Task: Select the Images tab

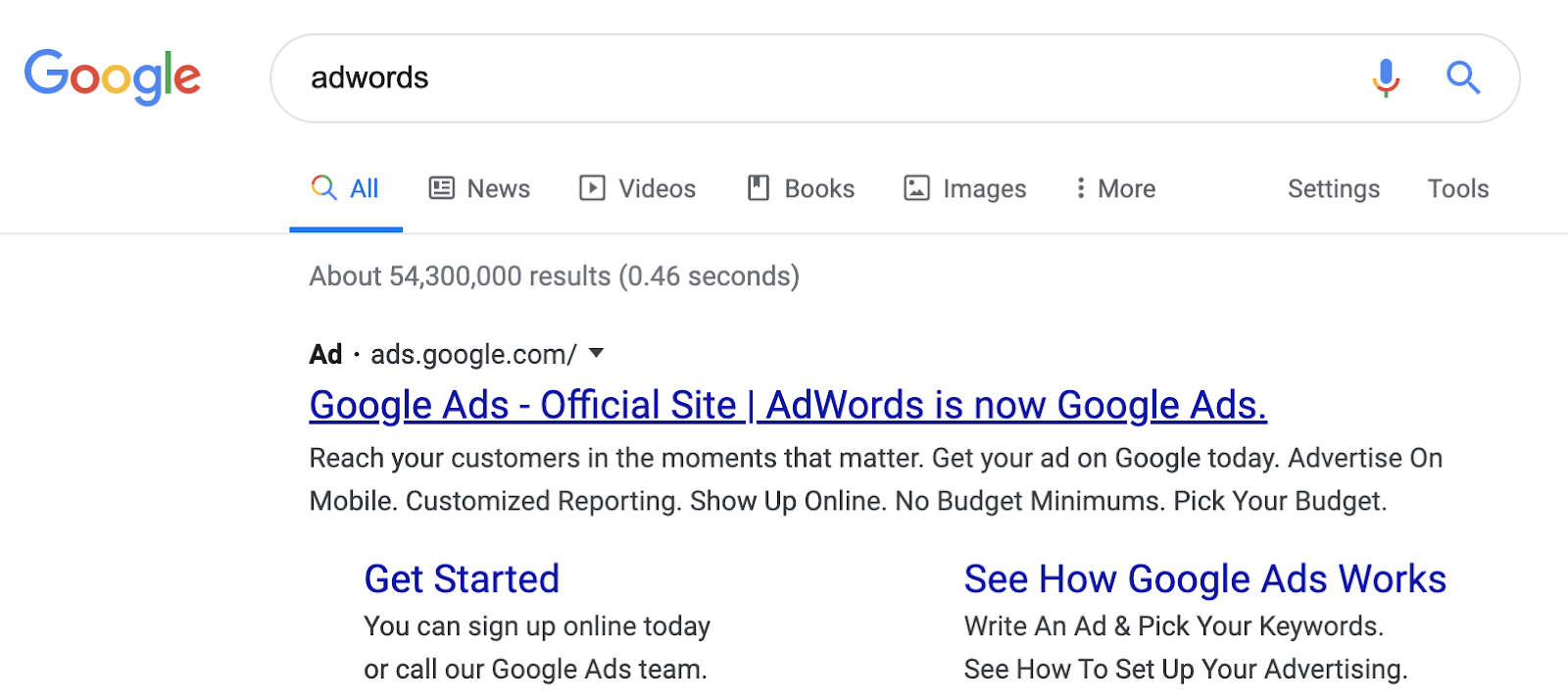Action: coord(964,188)
